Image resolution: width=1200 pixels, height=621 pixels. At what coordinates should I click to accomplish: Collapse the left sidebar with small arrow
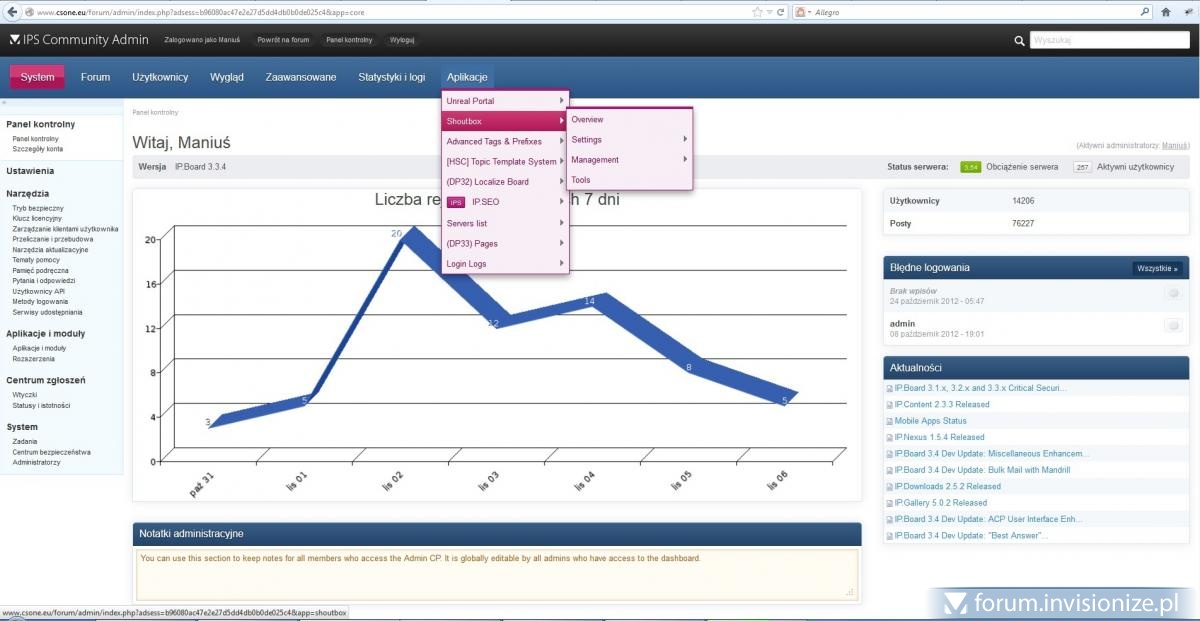point(4,103)
